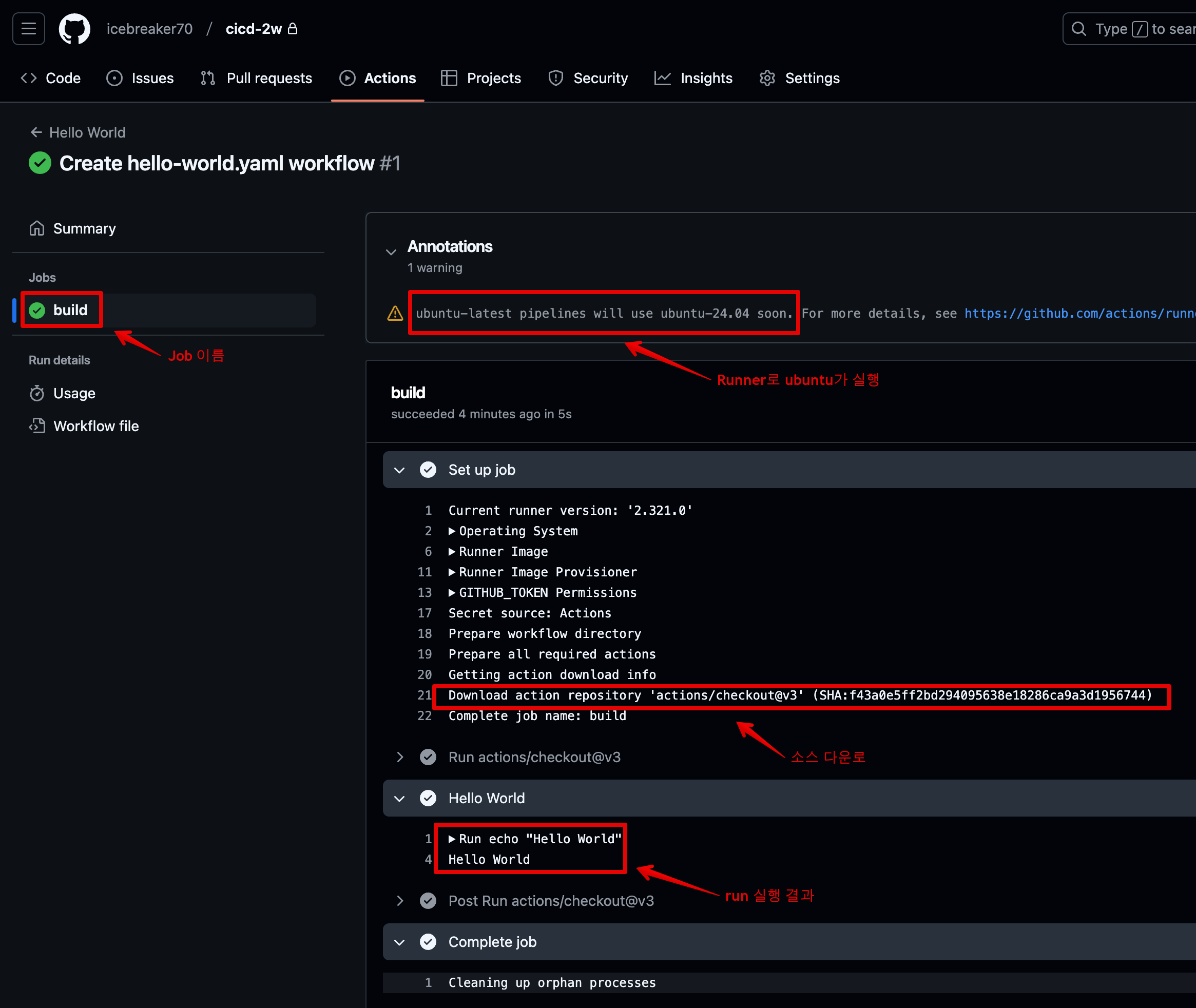The width and height of the screenshot is (1196, 1008).
Task: Click the Summary home icon
Action: 37,228
